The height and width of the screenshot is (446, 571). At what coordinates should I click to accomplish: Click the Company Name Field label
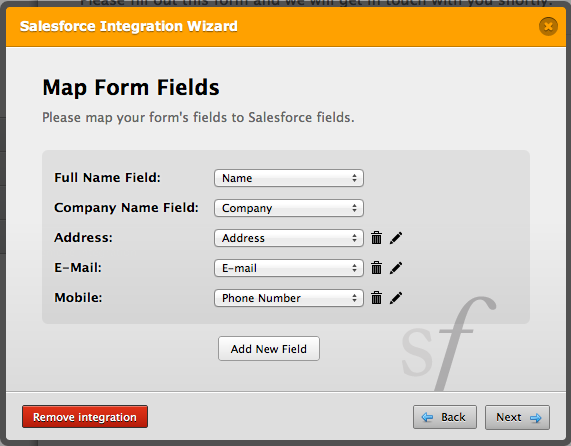(x=126, y=208)
